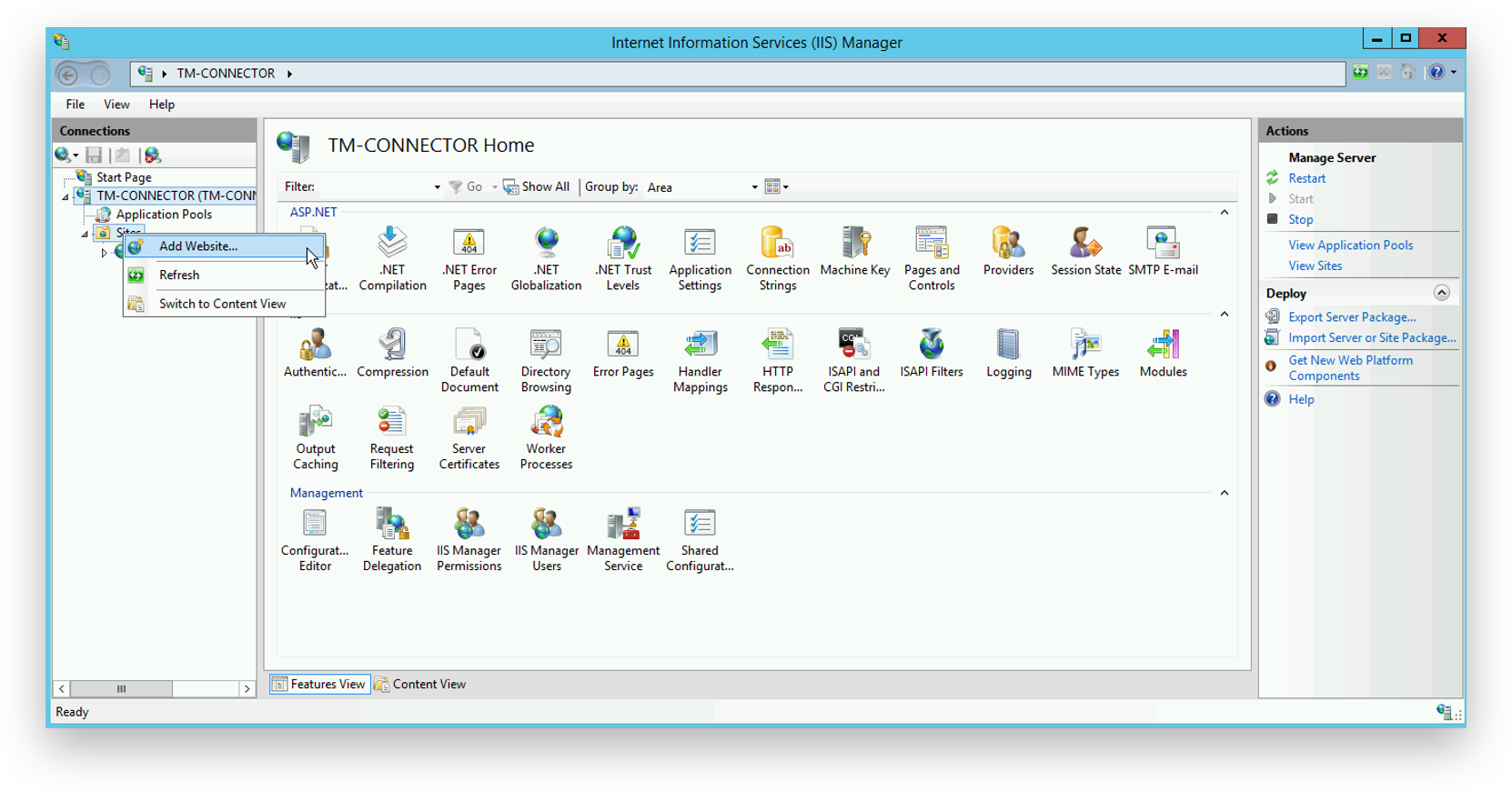This screenshot has height=792, width=1512.
Task: Click Export Server Package link
Action: (x=1352, y=317)
